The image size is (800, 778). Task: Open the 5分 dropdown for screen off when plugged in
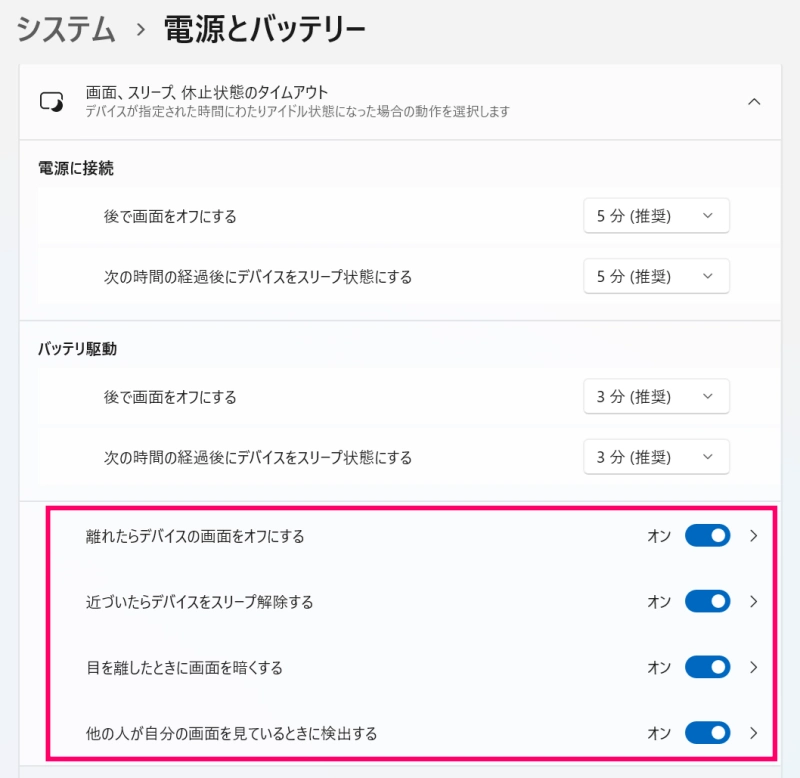point(656,215)
